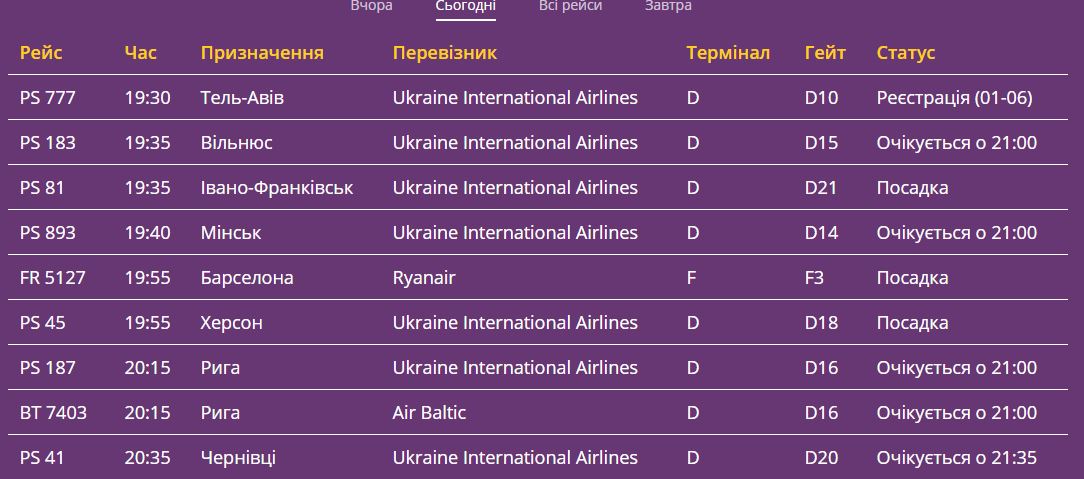Click the Реєстрація (01-06) status
Viewport: 1084px width, 479px height.
pos(954,98)
